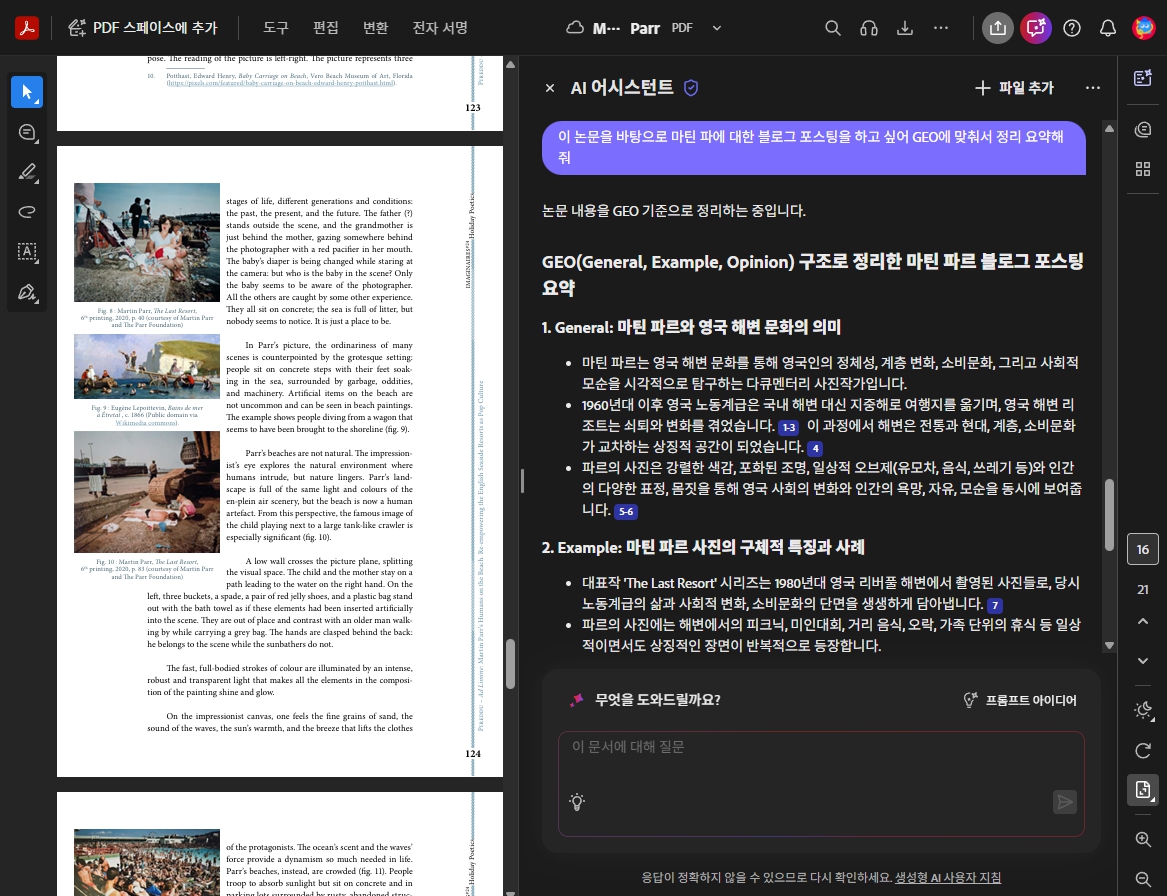Screen dimensions: 1167x896
Task: Open the 변환 menu
Action: (375, 28)
